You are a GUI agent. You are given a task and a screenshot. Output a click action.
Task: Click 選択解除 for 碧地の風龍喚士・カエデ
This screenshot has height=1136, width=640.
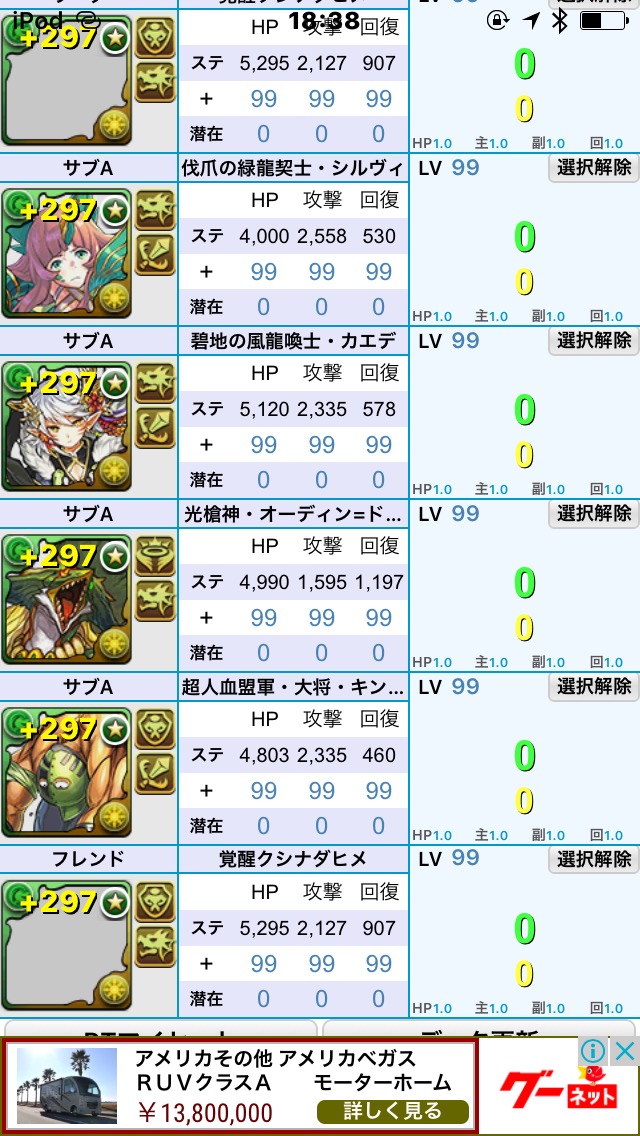click(x=594, y=341)
